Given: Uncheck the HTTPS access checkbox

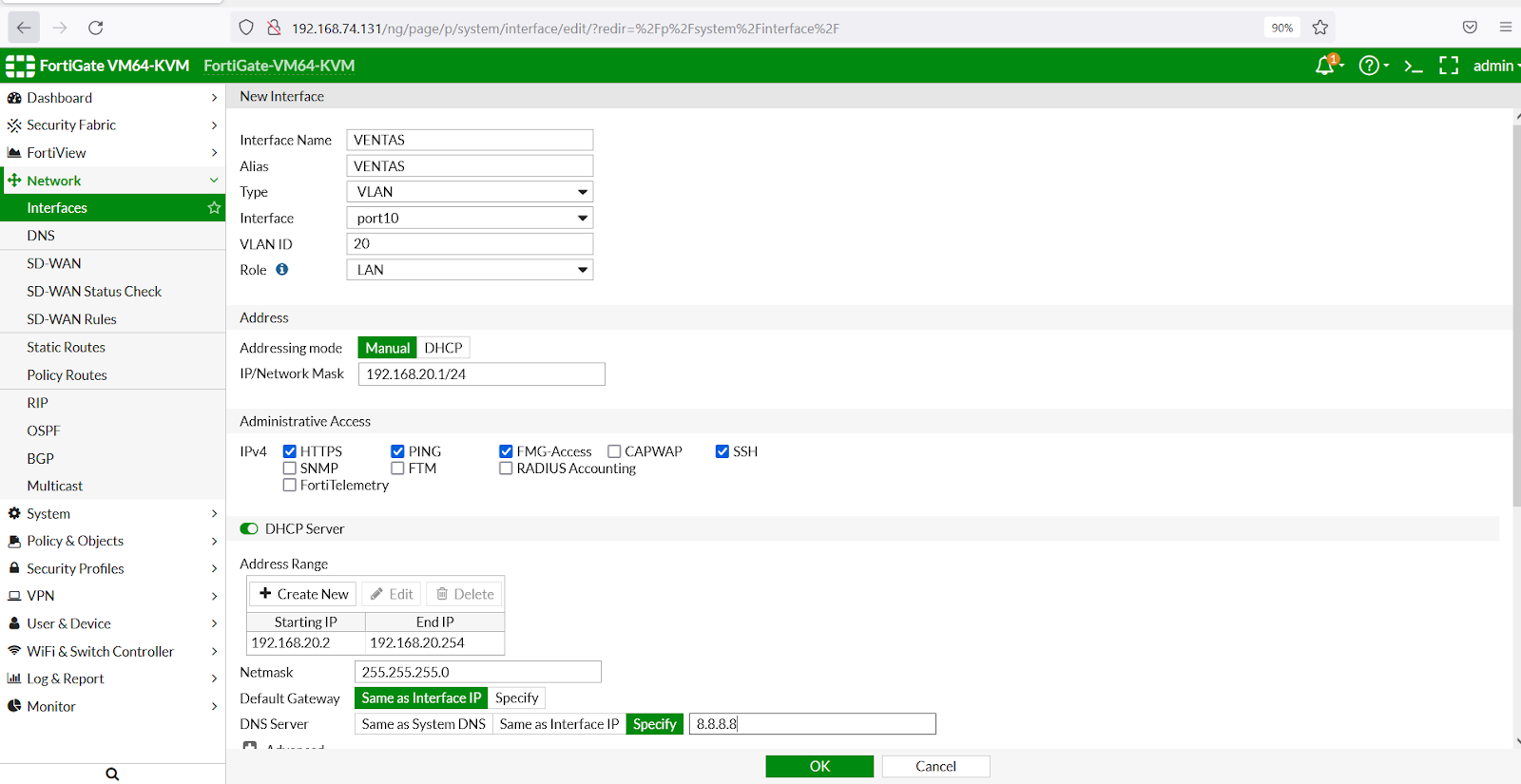Looking at the screenshot, I should coord(290,451).
